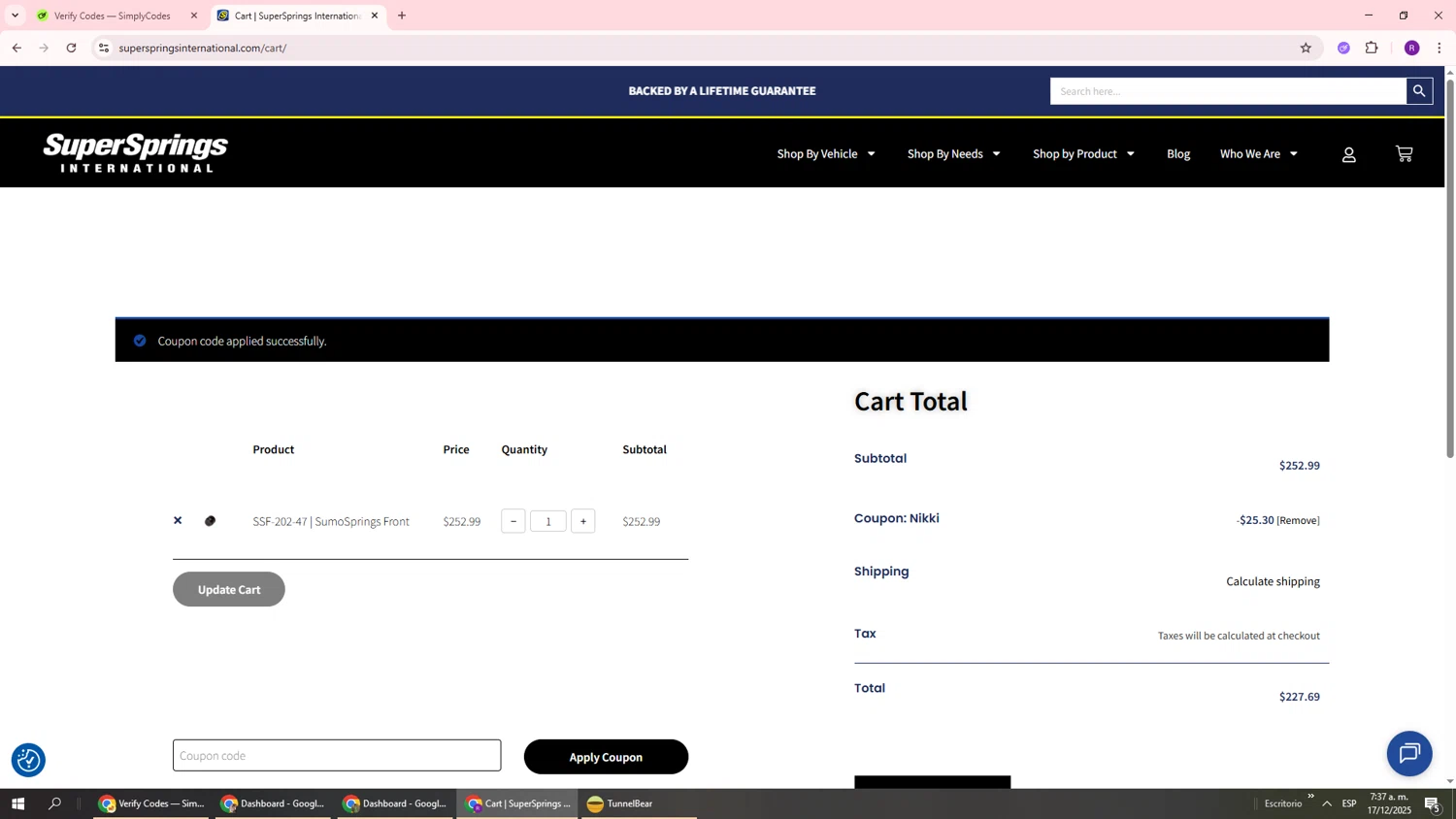The height and width of the screenshot is (819, 1456).
Task: Open Windows Start menu
Action: pyautogui.click(x=17, y=803)
